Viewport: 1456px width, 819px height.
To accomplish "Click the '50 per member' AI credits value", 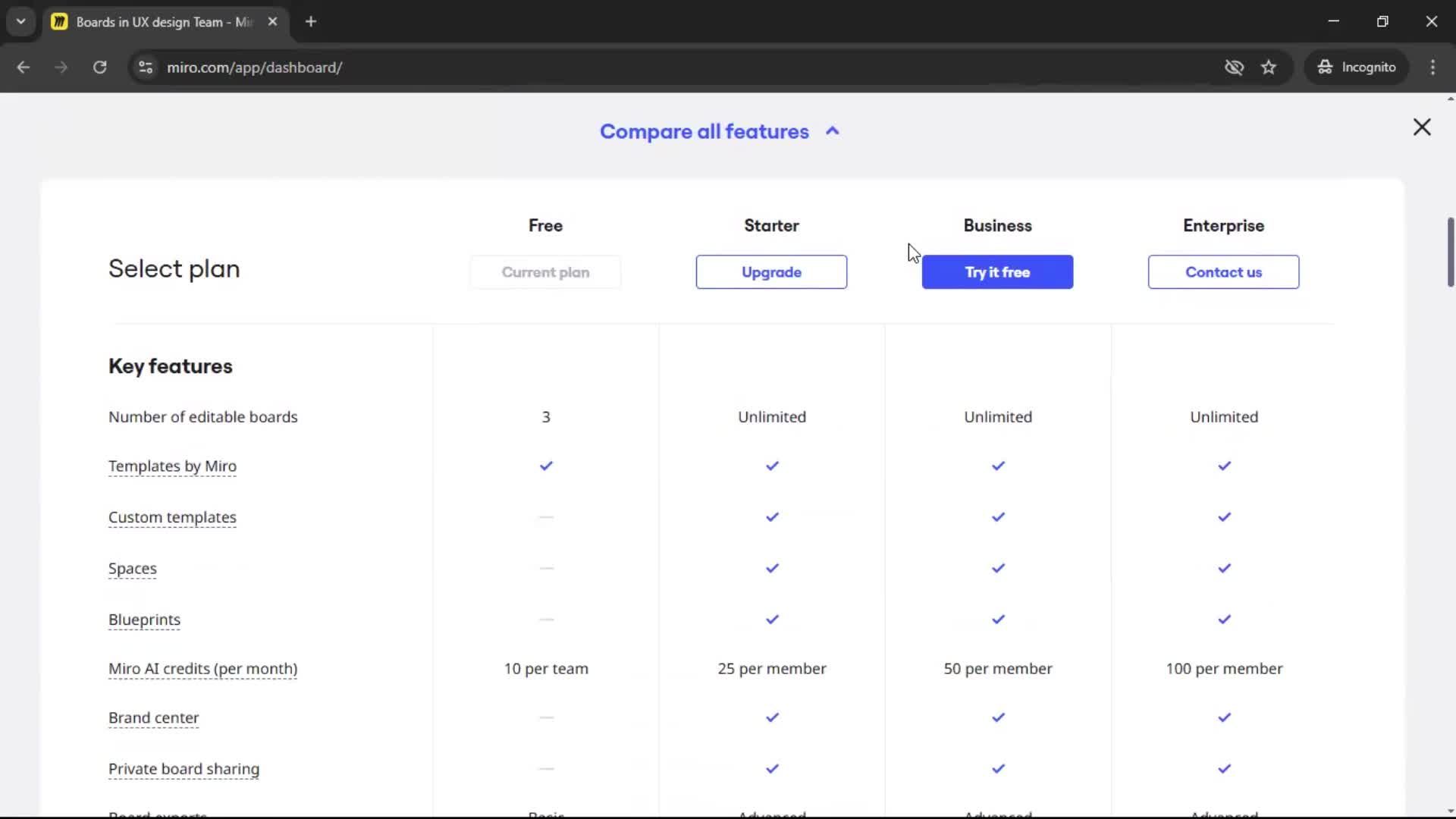I will coord(998,669).
